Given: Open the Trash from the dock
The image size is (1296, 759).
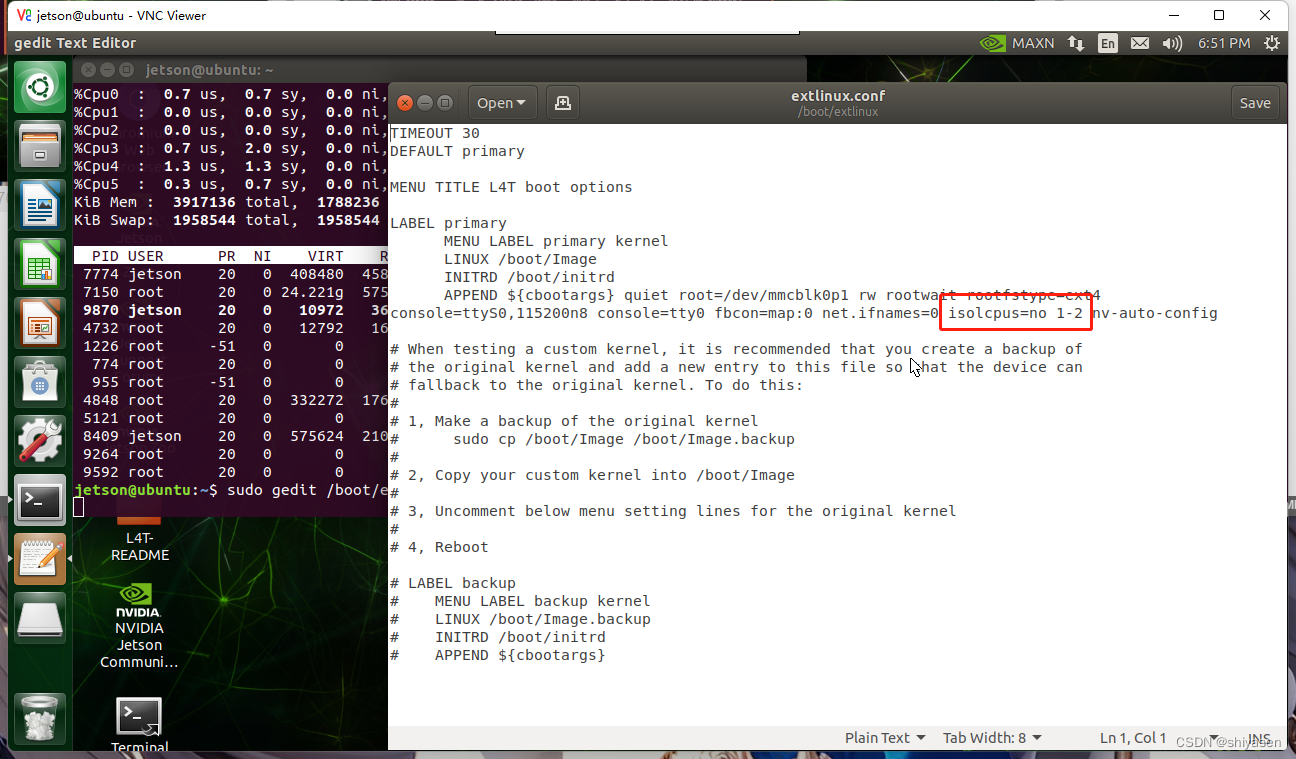Looking at the screenshot, I should pos(39,718).
